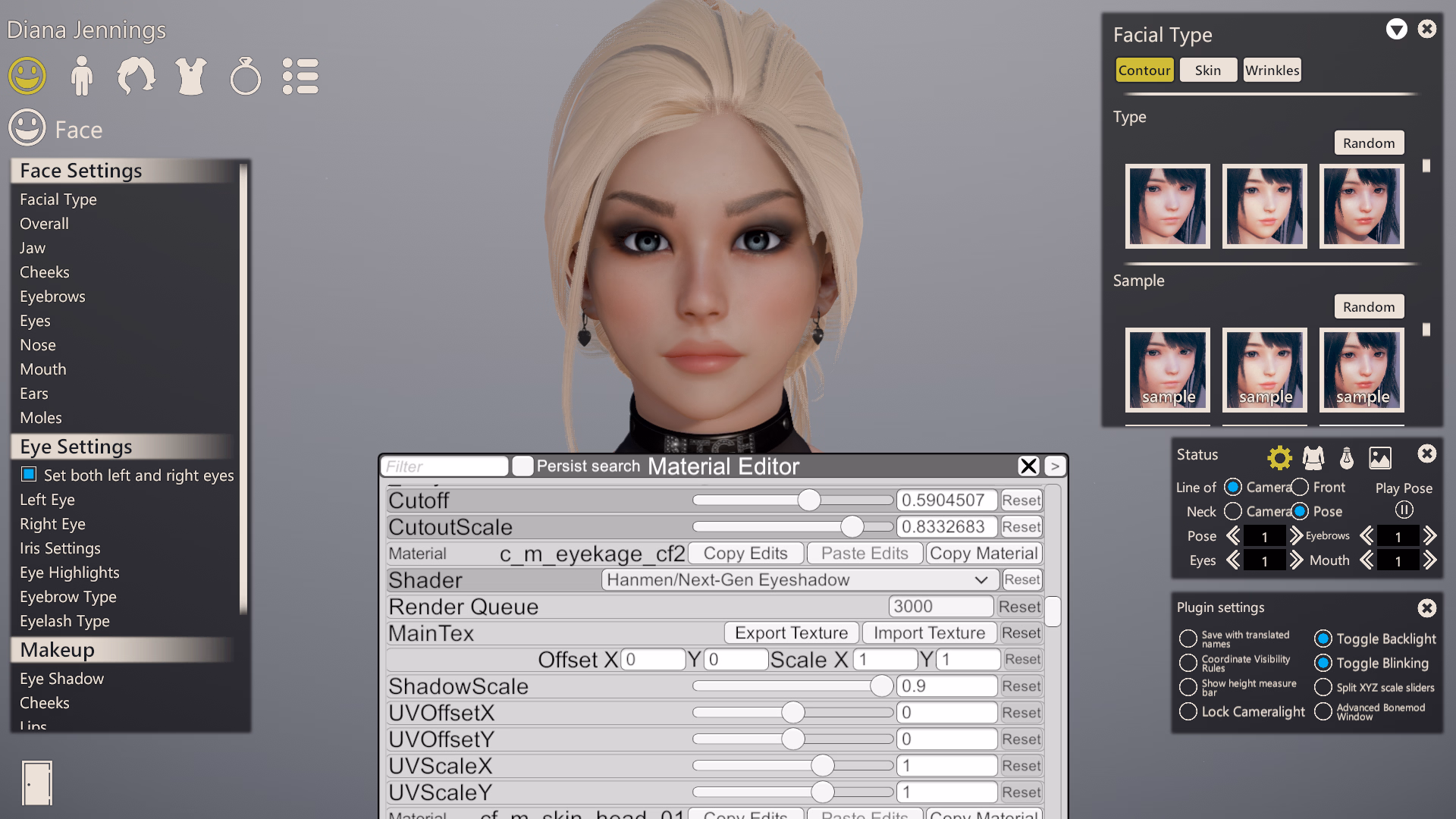Open the Parameters list icon
The width and height of the screenshot is (1456, 819).
coord(300,77)
